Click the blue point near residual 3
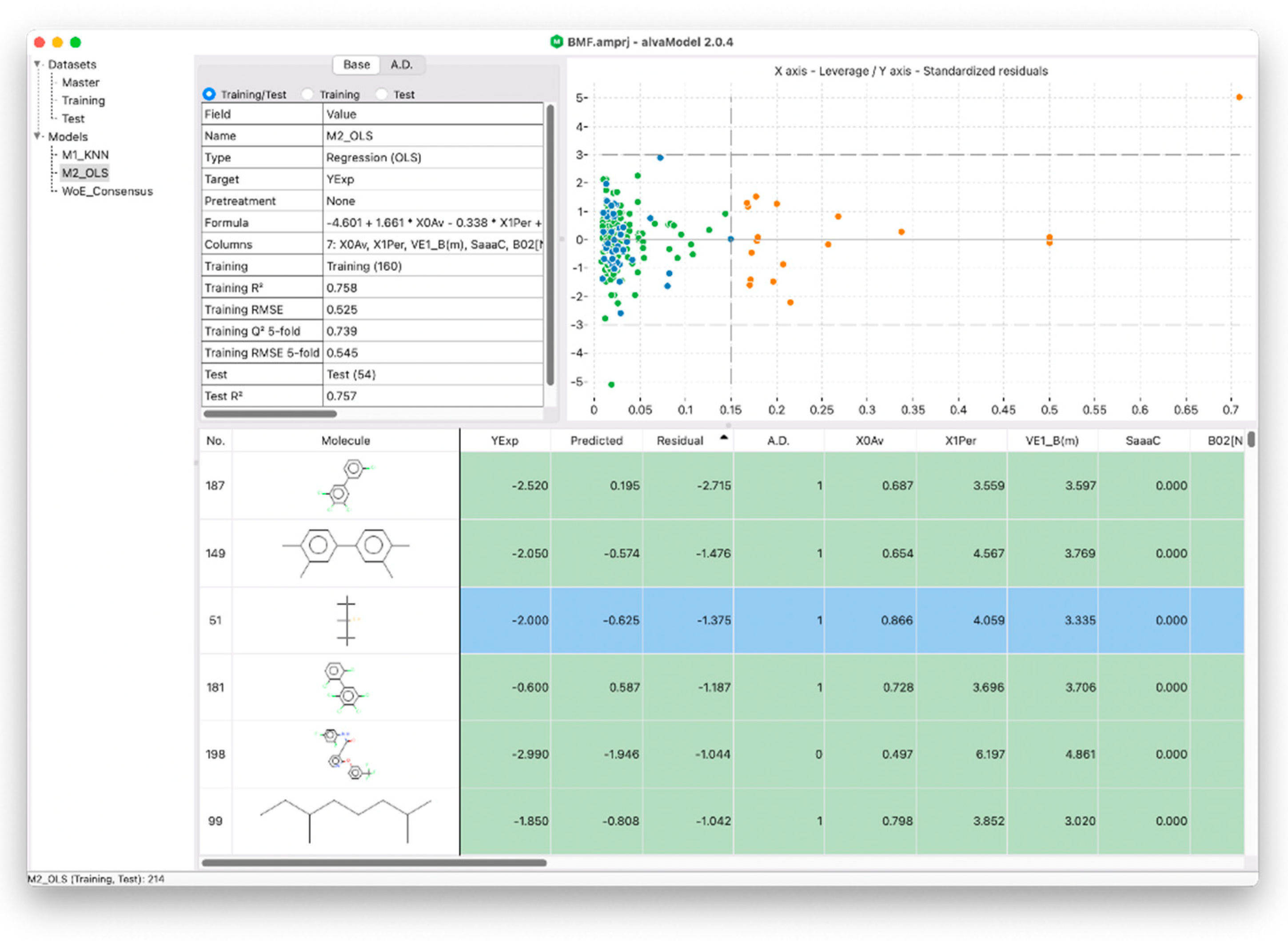The height and width of the screenshot is (941, 1288). point(660,158)
